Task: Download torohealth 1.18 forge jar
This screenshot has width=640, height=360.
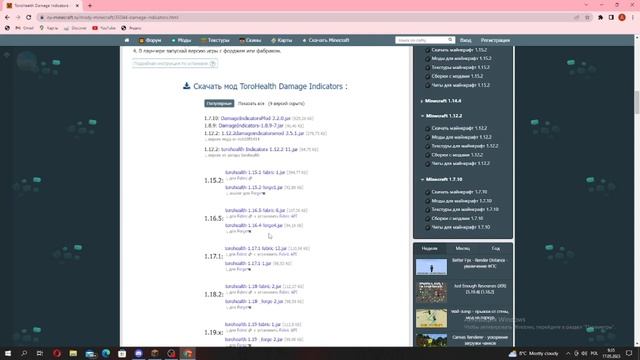Action: (x=254, y=301)
